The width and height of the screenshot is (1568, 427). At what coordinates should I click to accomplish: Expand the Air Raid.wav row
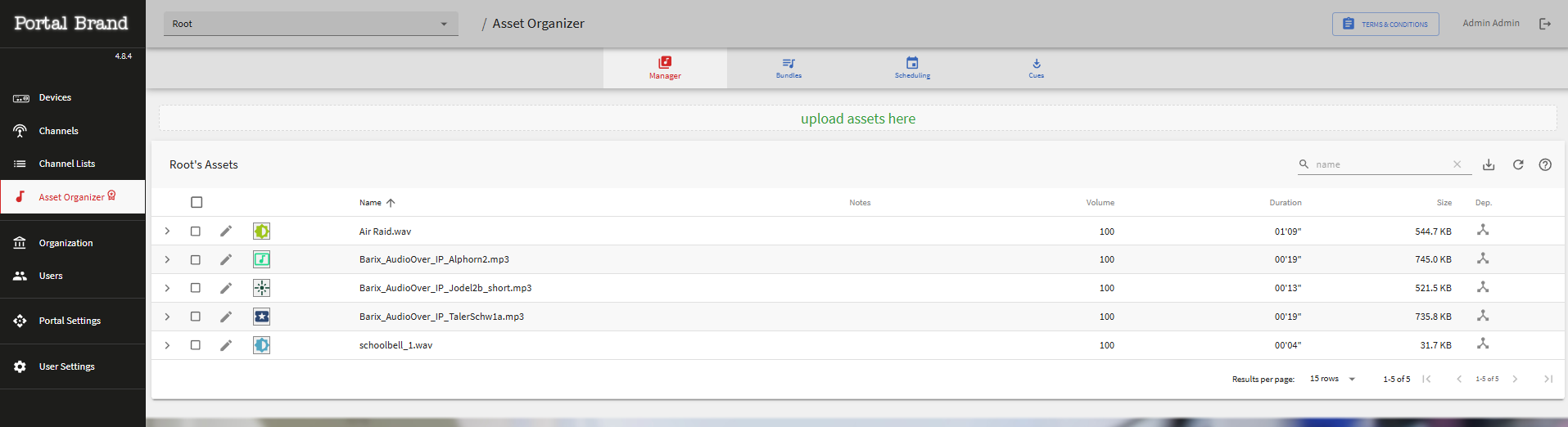point(167,231)
